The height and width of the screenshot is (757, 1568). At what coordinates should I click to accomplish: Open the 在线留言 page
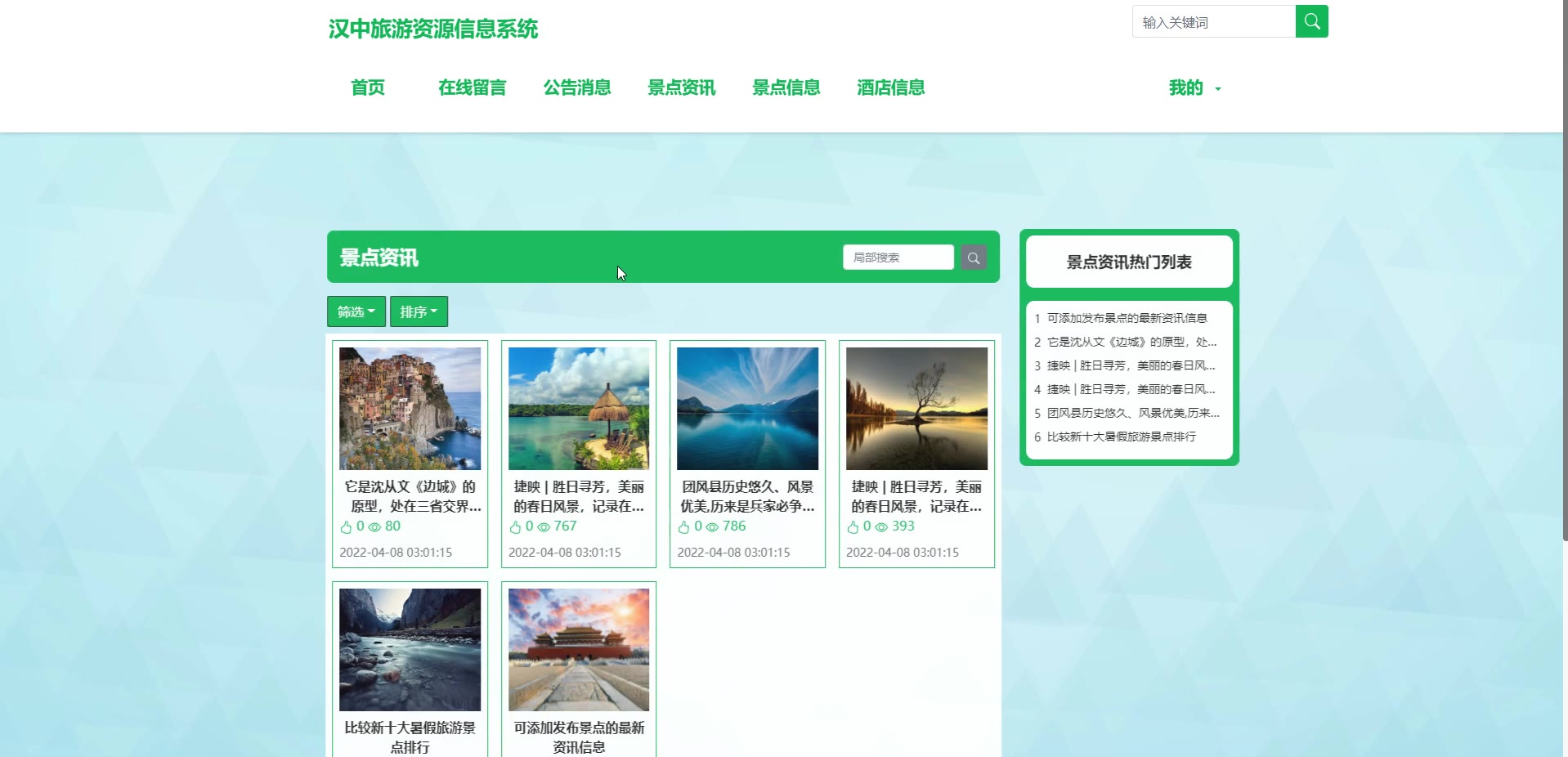[x=472, y=87]
